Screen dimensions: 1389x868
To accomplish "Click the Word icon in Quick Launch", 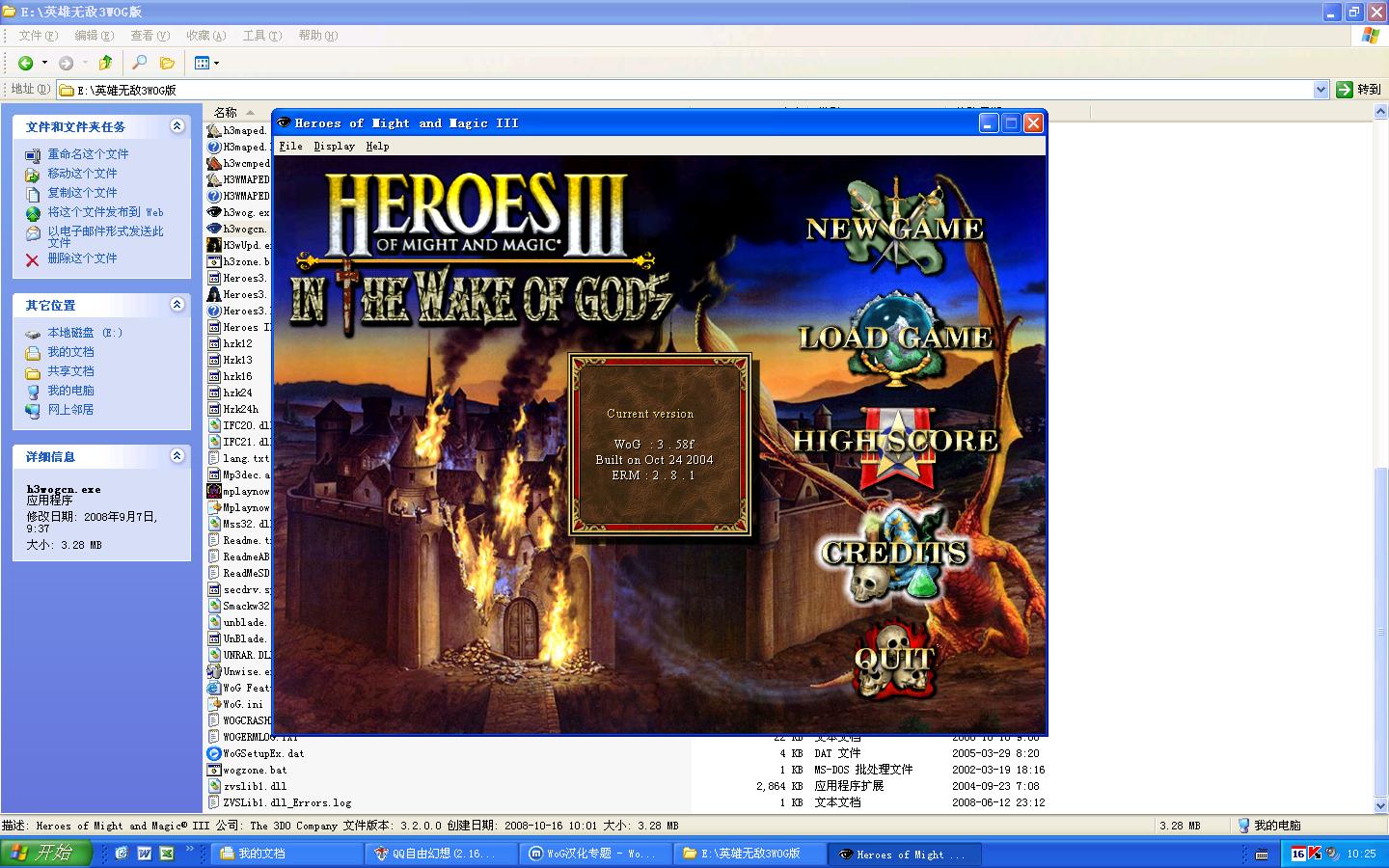I will tap(145, 854).
